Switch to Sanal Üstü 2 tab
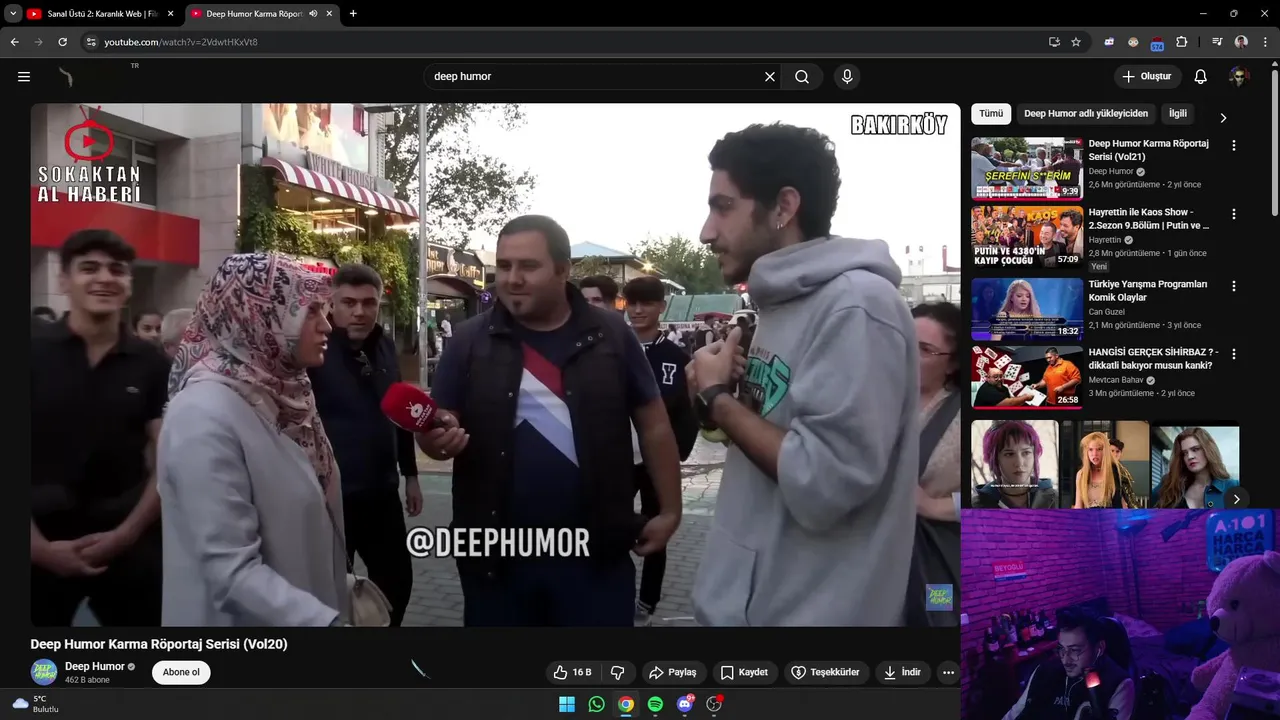 [x=100, y=14]
